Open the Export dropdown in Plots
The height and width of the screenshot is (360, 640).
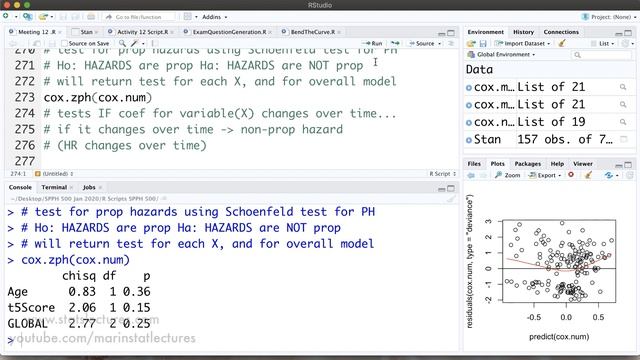[x=545, y=175]
